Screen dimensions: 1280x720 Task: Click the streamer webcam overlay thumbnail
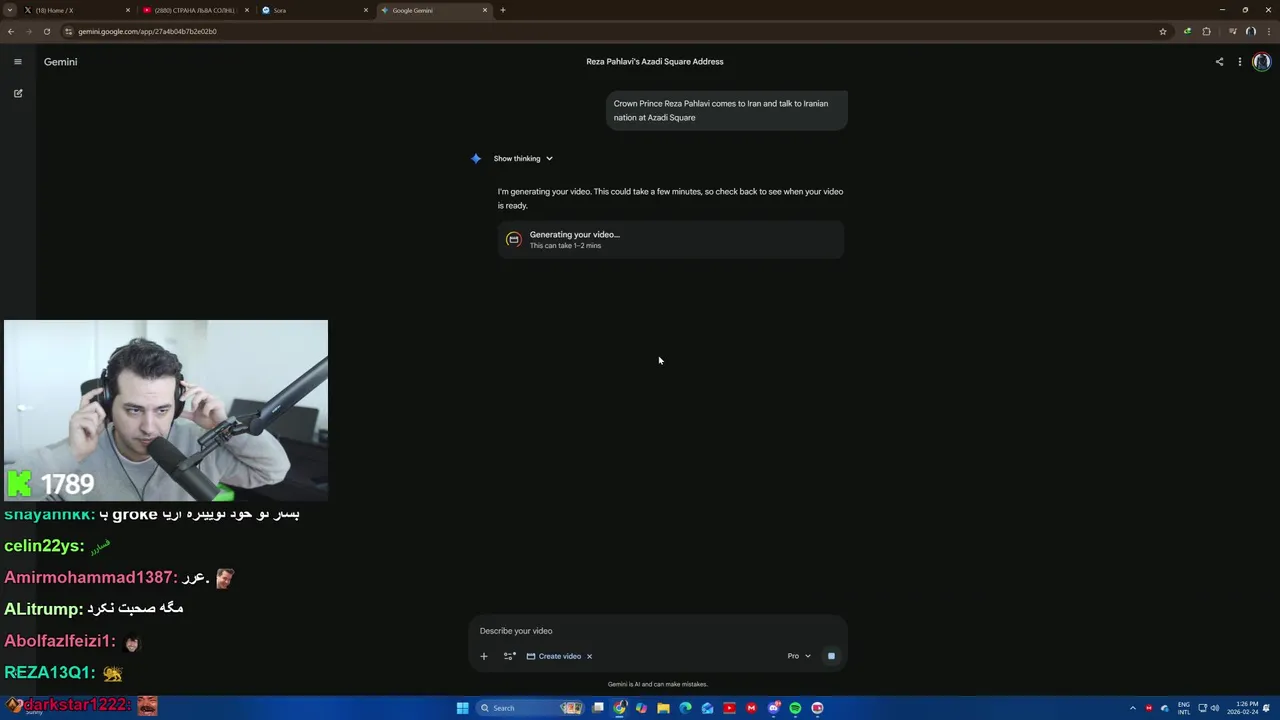pyautogui.click(x=166, y=410)
